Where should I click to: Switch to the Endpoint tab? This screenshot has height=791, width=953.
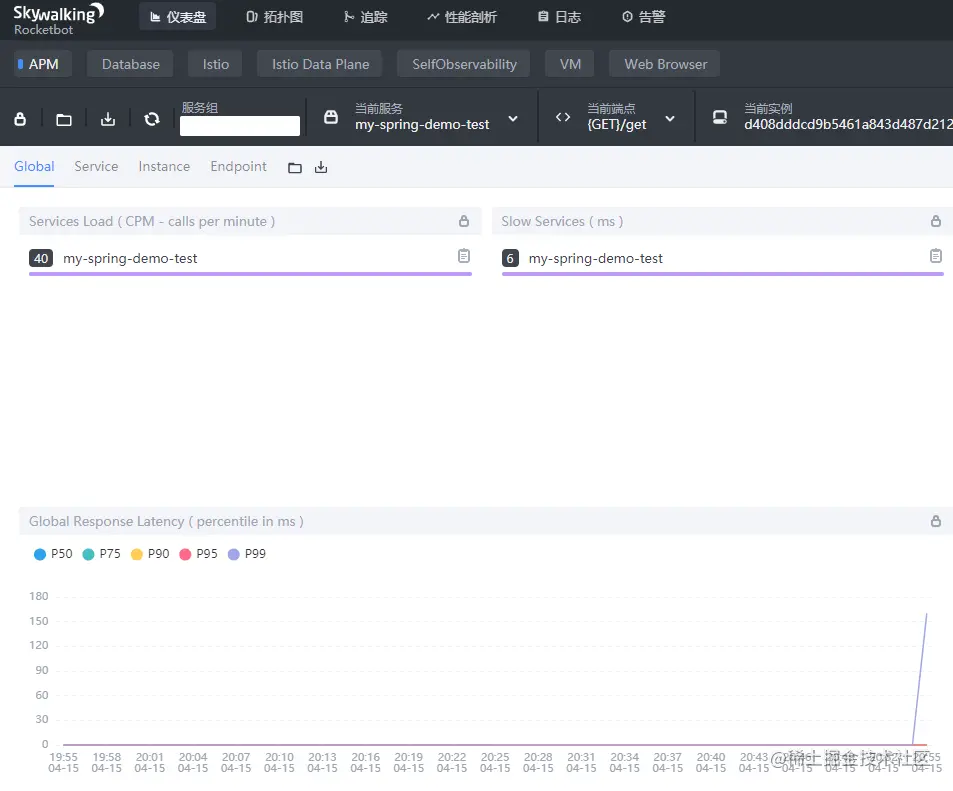(238, 167)
